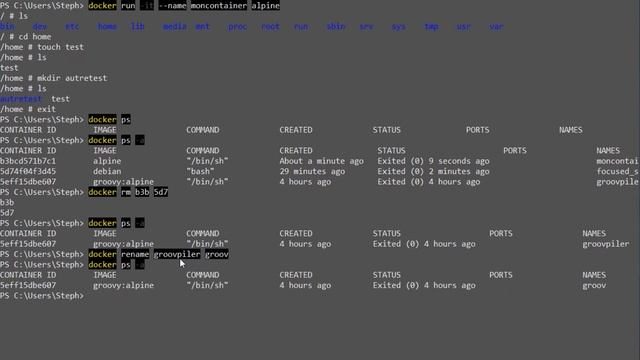Select the blue 'autretest' directory entry

(x=21, y=99)
